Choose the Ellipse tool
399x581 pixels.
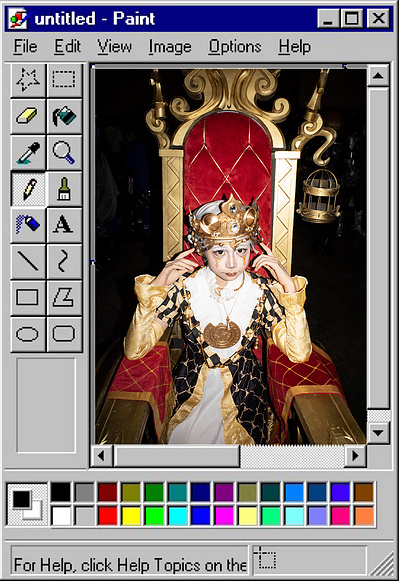click(x=28, y=333)
